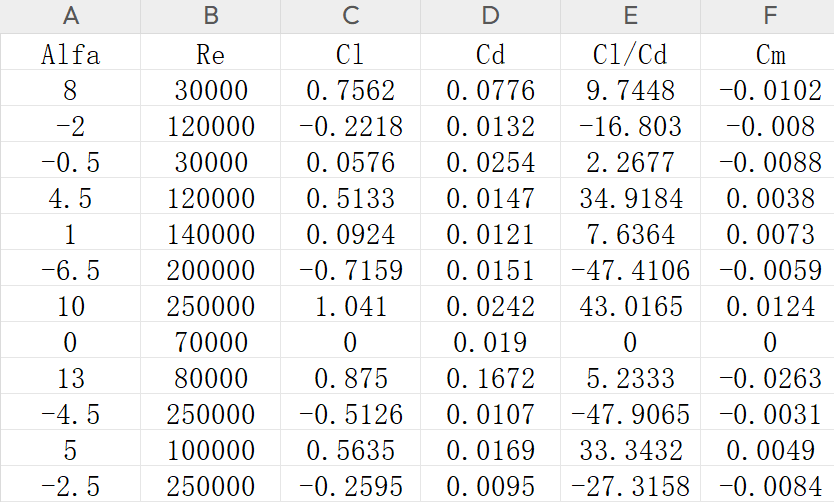Select entire column D via header
The image size is (834, 502).
point(490,16)
